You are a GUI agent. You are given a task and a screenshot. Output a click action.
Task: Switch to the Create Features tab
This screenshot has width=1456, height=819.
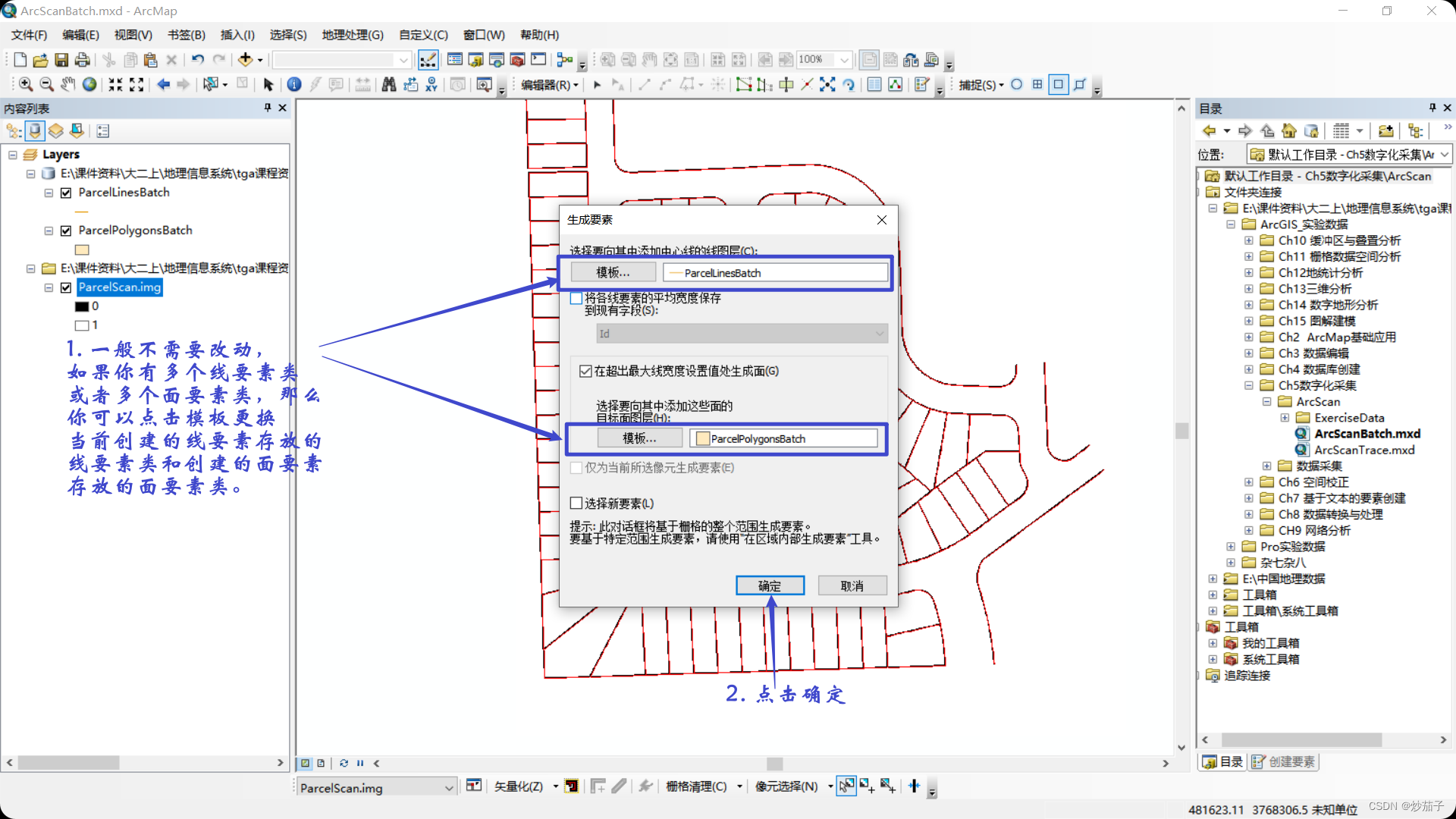(1285, 762)
